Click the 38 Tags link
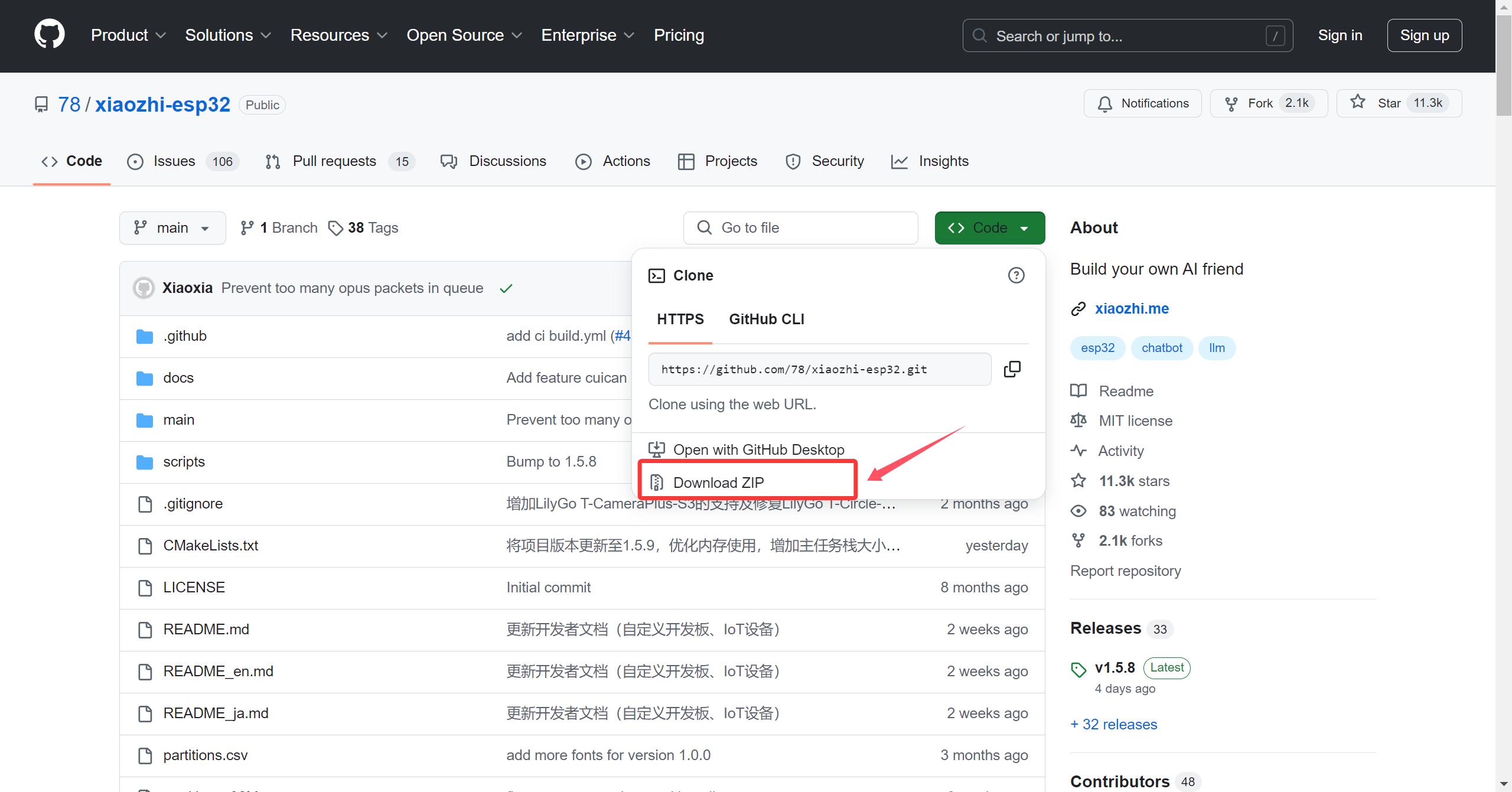The image size is (1512, 792). coord(364,228)
